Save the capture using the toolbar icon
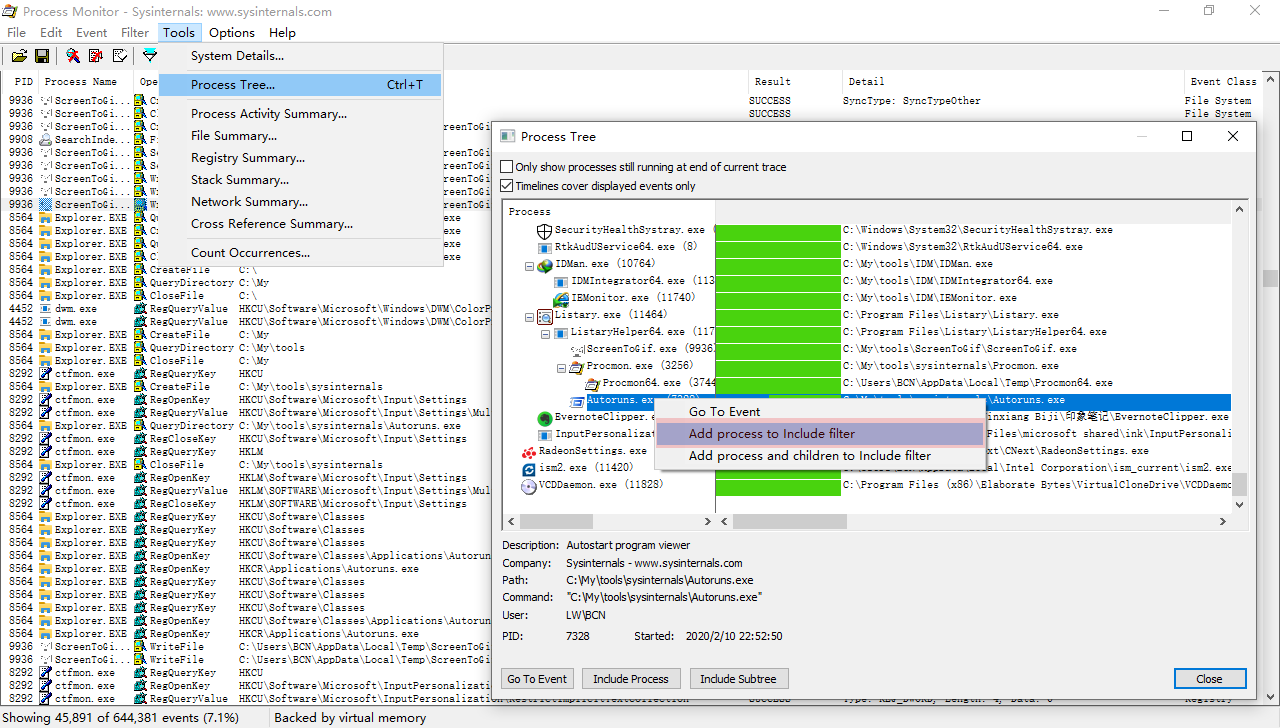 41,56
